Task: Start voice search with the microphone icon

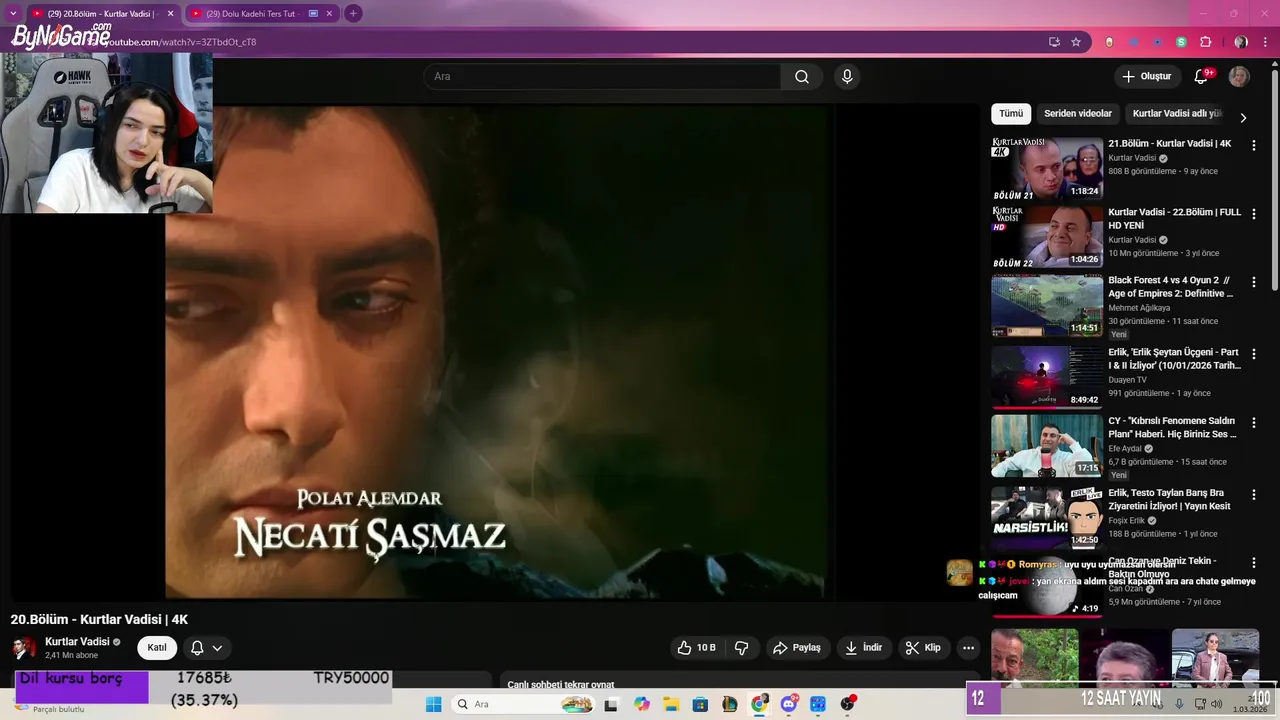Action: (847, 77)
